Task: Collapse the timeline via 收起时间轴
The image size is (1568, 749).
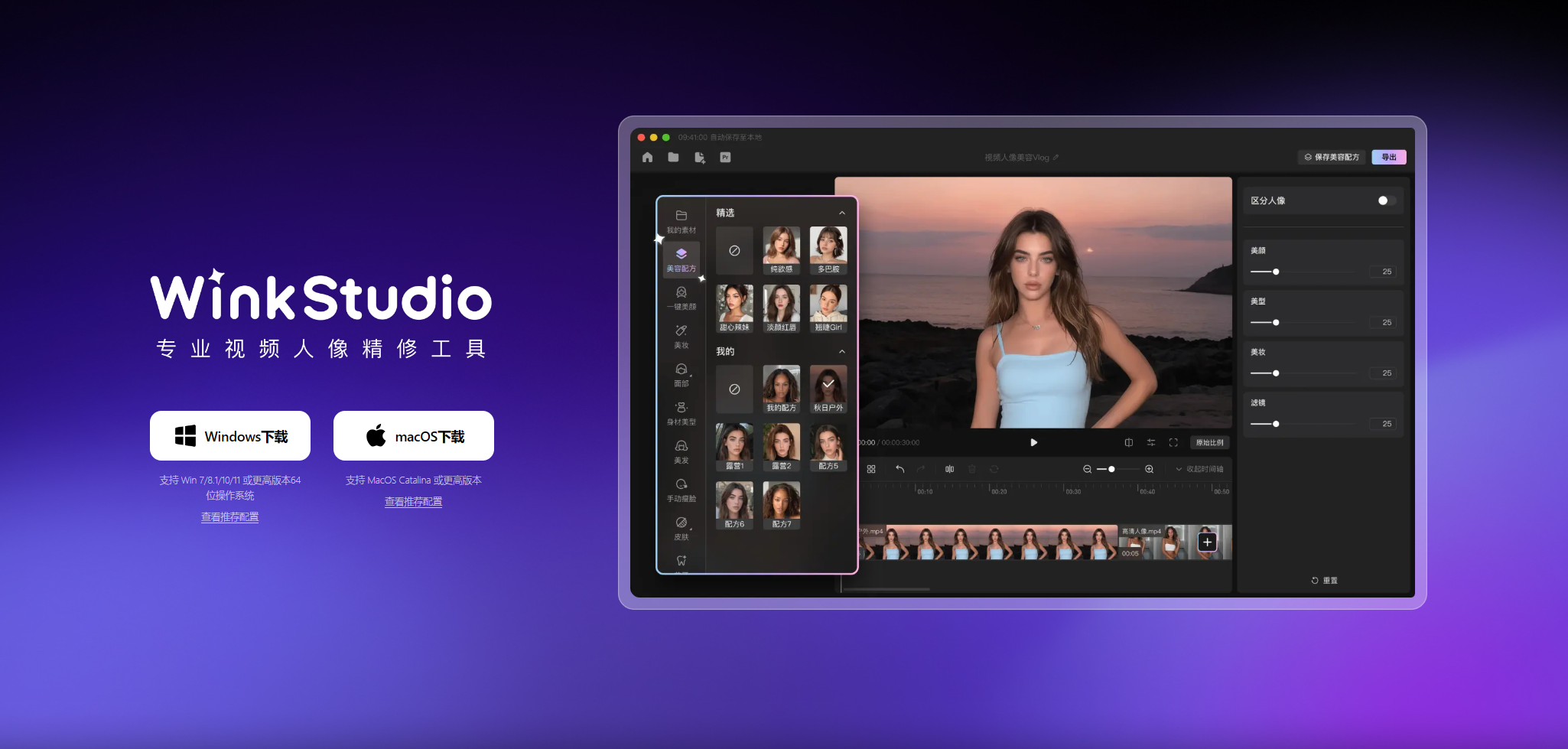Action: (x=1199, y=469)
